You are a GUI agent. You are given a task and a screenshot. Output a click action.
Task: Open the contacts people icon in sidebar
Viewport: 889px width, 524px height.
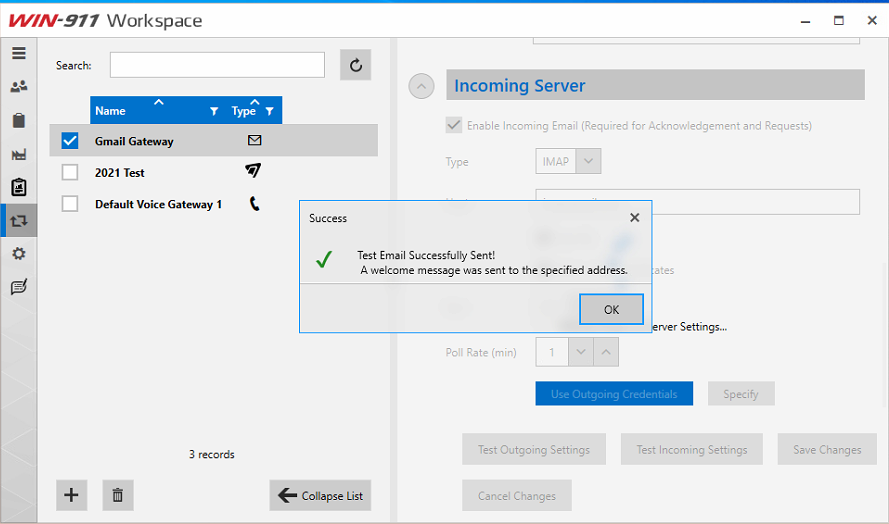coord(18,87)
